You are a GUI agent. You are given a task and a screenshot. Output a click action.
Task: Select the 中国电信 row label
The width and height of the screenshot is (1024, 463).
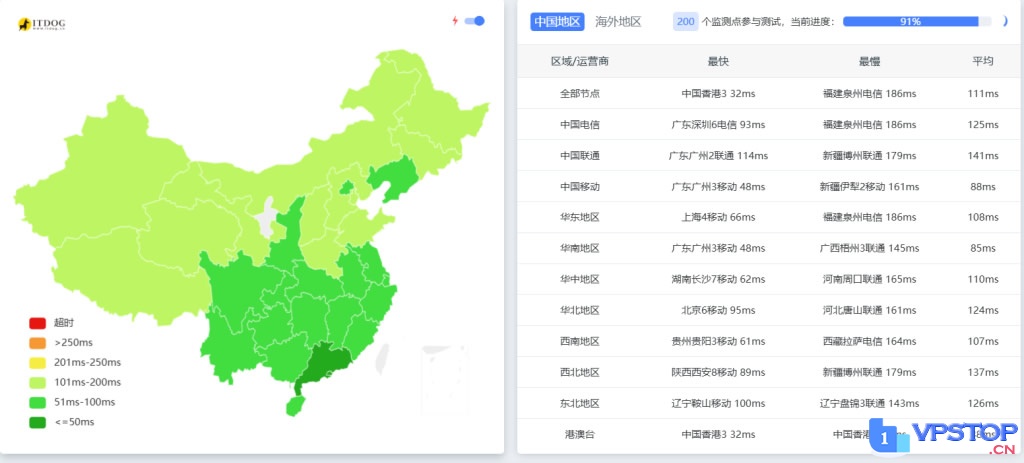click(580, 124)
